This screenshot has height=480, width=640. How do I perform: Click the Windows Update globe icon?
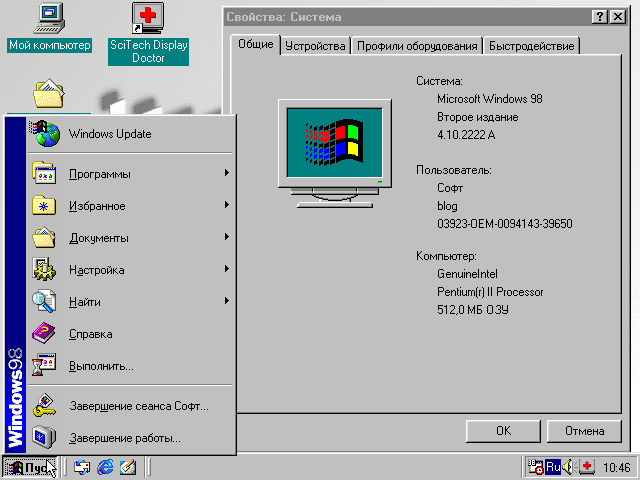(45, 133)
